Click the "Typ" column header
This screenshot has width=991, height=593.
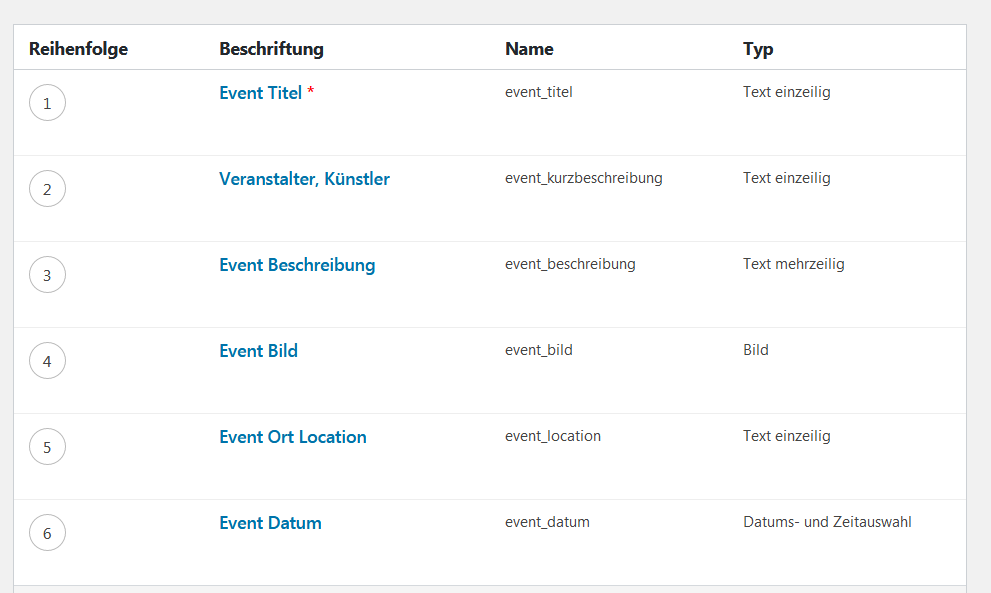pyautogui.click(x=757, y=48)
